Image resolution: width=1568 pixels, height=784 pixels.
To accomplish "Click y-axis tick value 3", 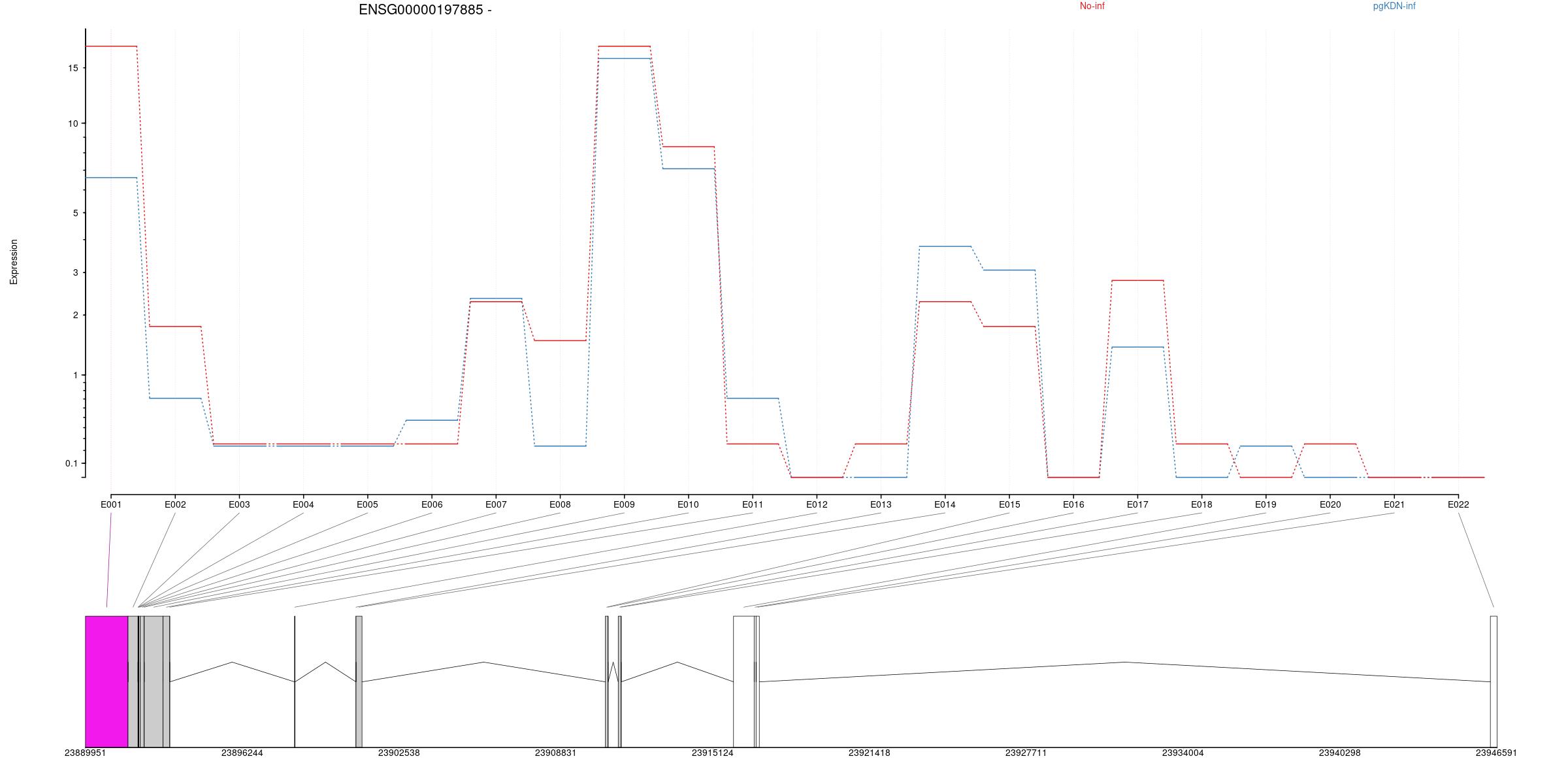I will 76,272.
